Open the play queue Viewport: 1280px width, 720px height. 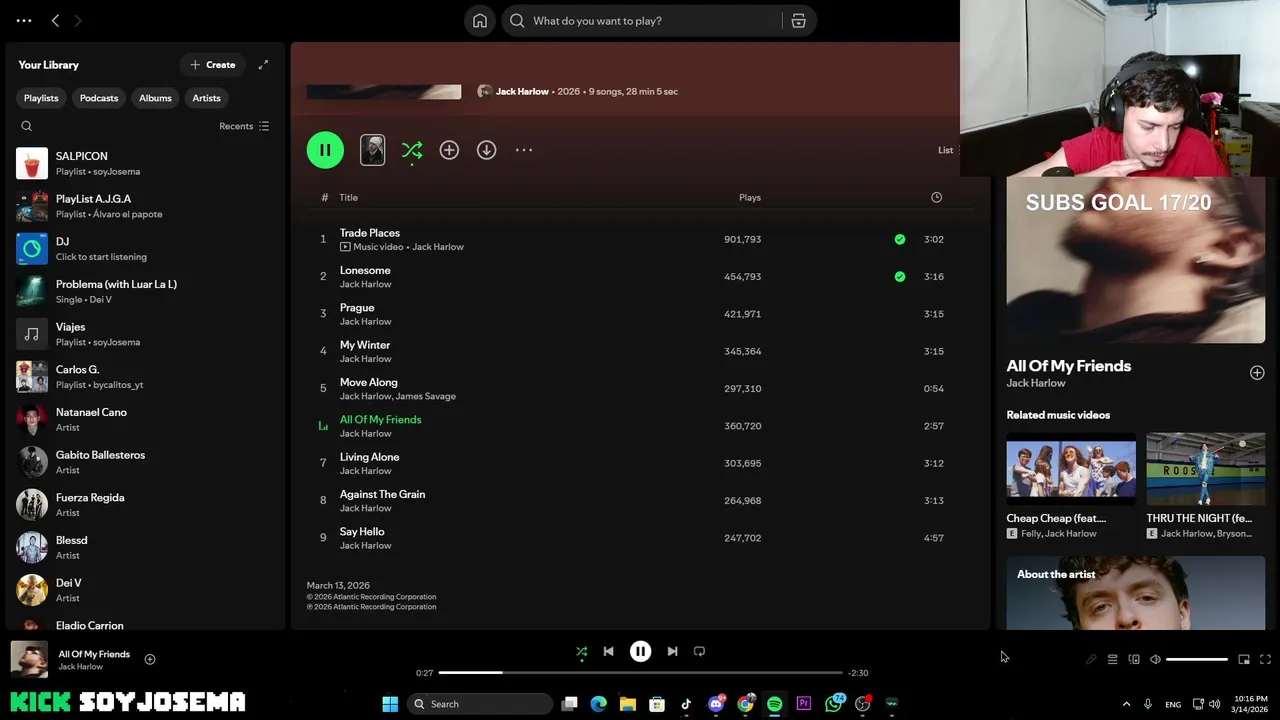(x=1112, y=660)
